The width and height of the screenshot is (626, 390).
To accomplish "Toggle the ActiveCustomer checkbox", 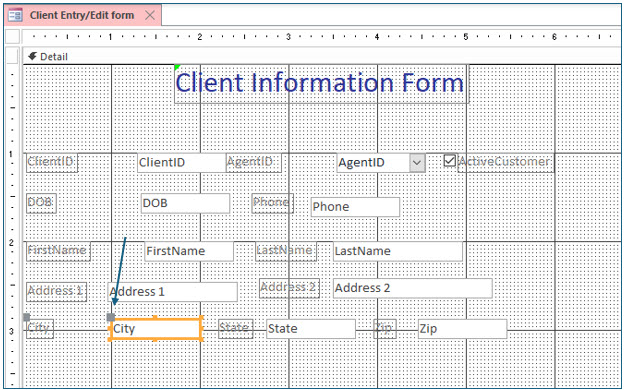I will click(x=450, y=160).
